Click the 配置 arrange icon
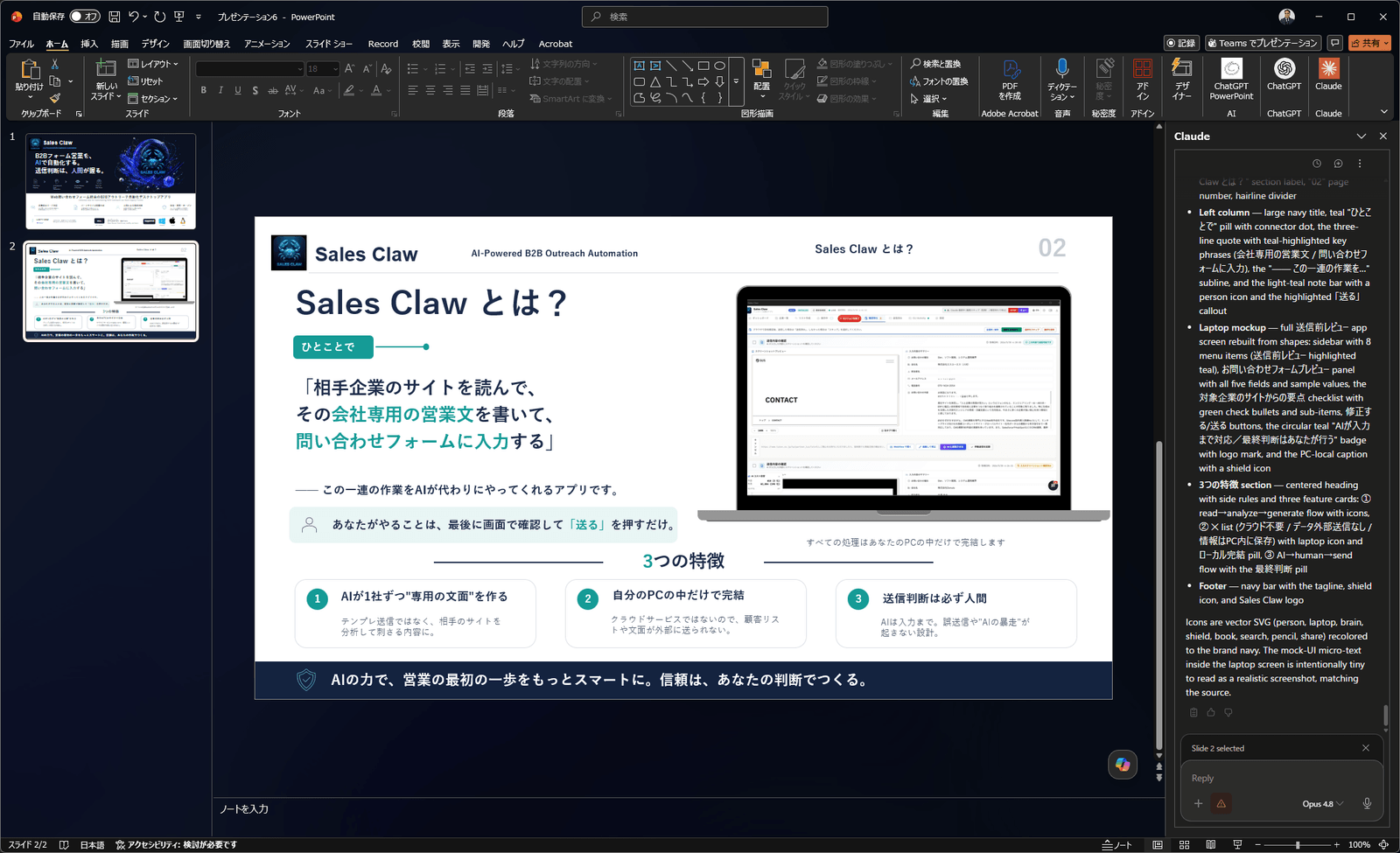Screen dimensions: 1400x853 761,68
